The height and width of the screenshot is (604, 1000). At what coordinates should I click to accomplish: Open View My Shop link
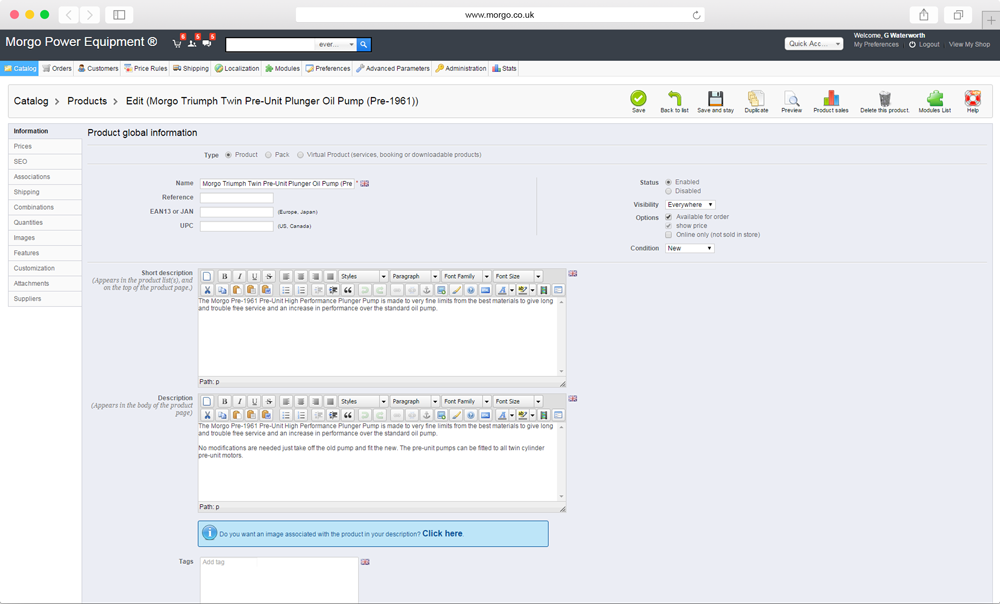click(969, 45)
